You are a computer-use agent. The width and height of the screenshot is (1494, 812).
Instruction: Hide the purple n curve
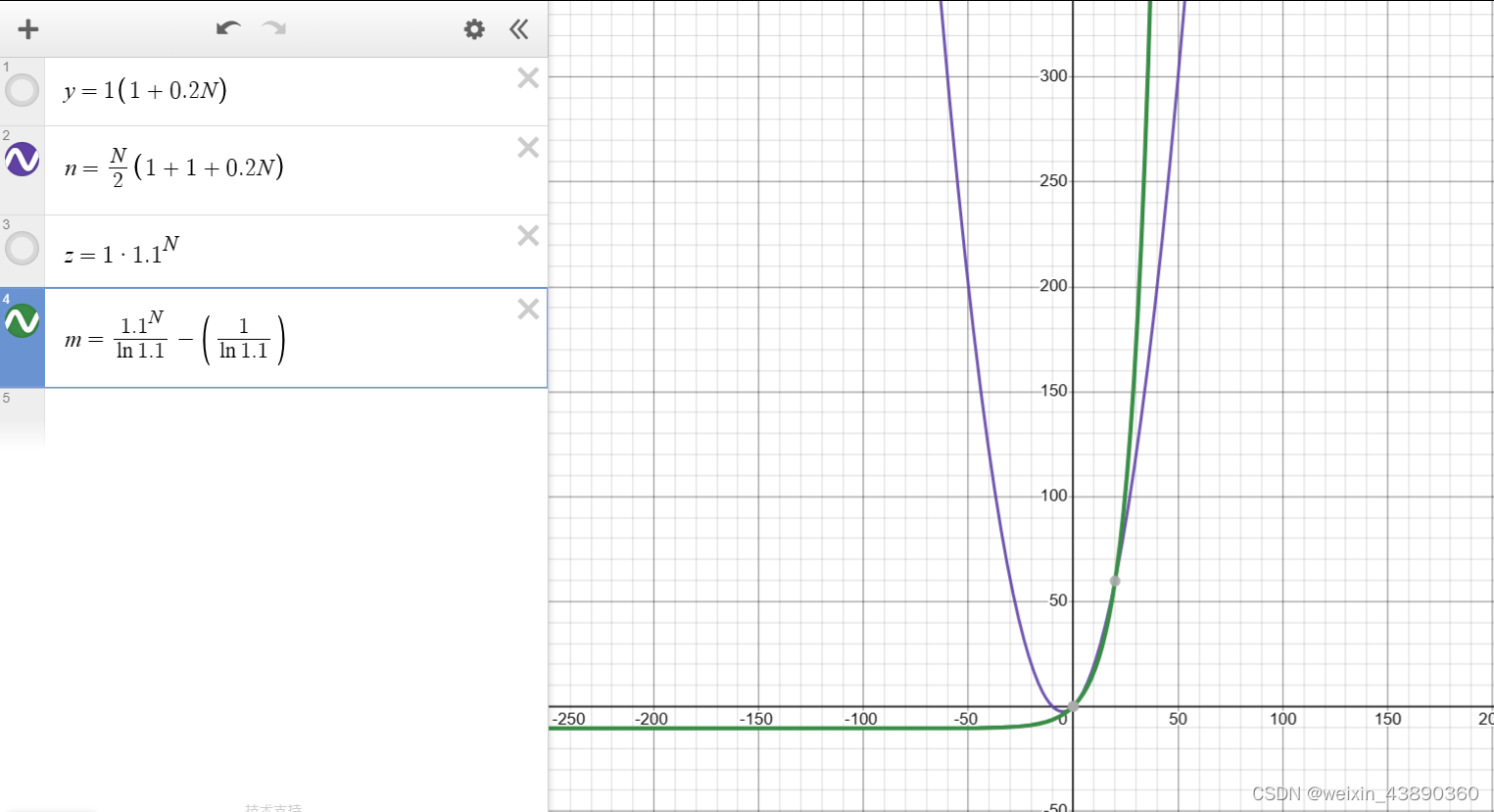point(22,160)
